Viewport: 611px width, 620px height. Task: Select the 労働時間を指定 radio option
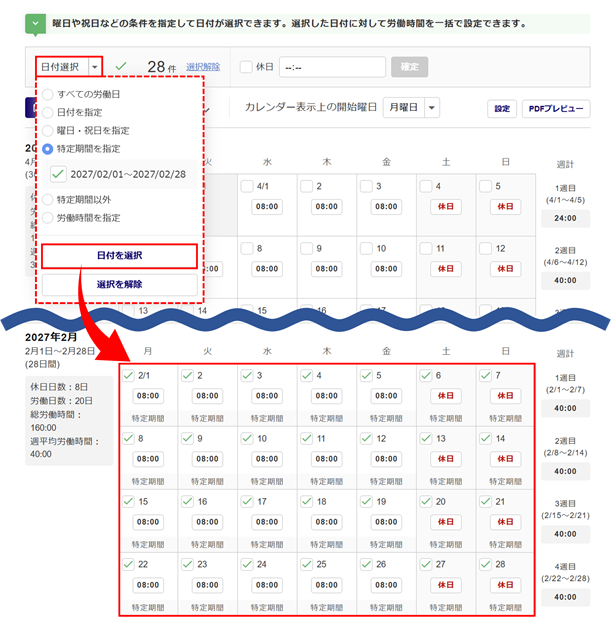point(48,217)
